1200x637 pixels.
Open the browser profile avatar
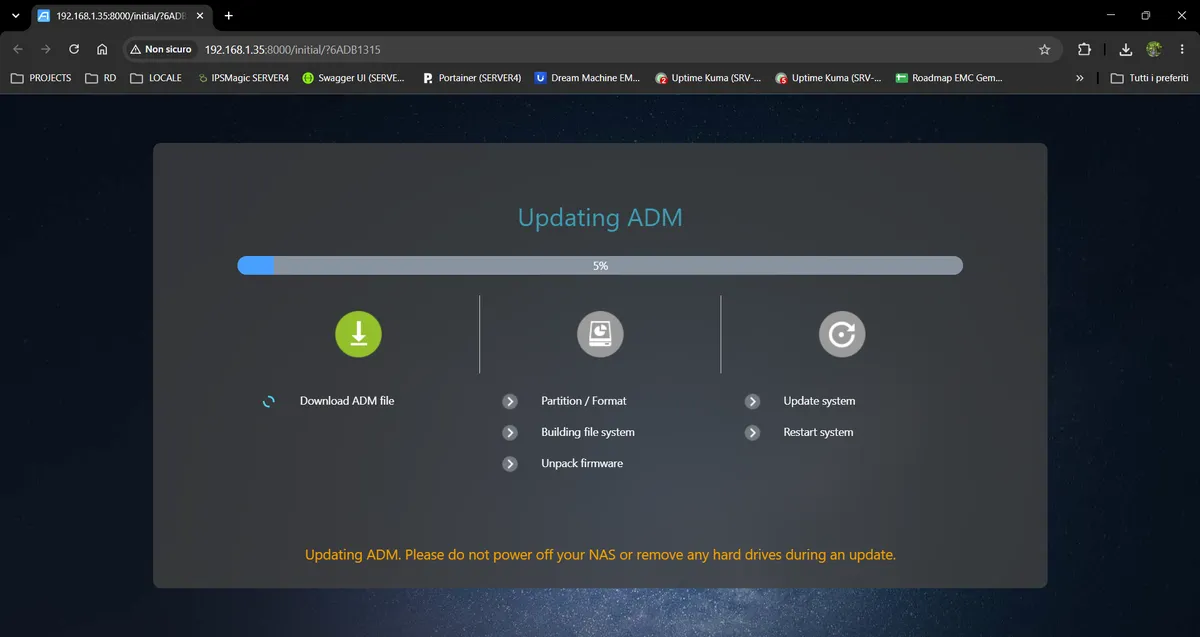tap(1154, 49)
